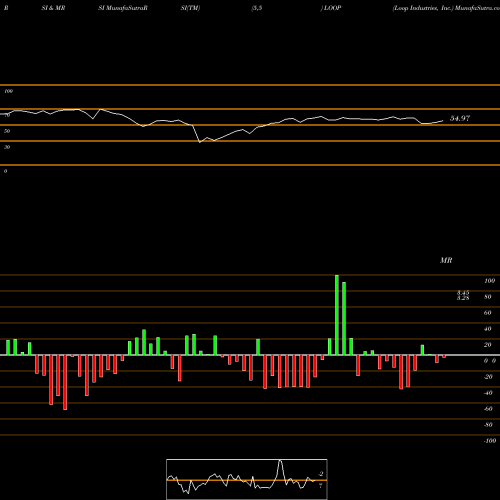Click the 'SI & MR' header text
Screen dimensions: 500x500
point(53,8)
